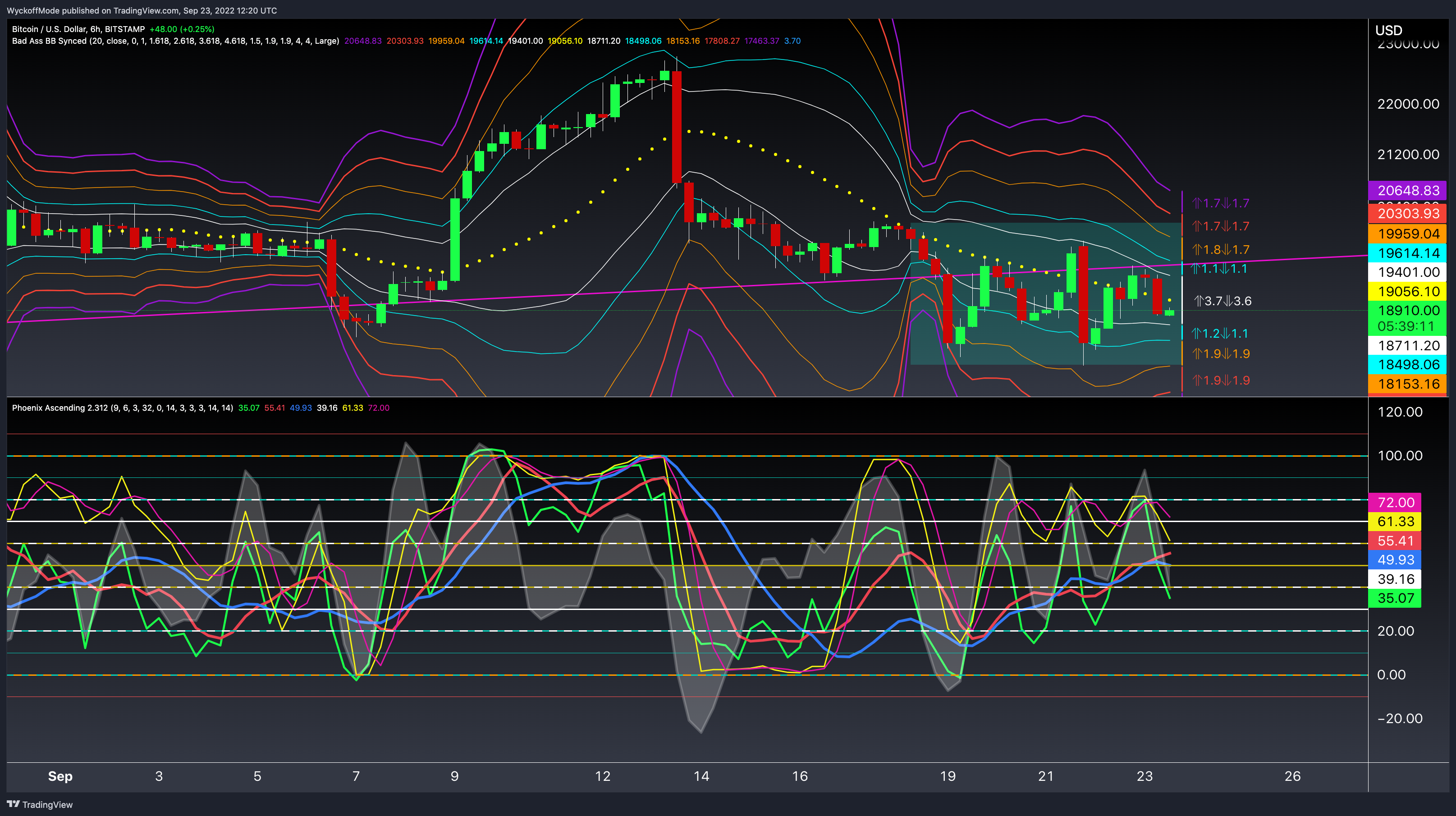Viewport: 1456px width, 816px height.
Task: Click the 22000.00 price scale tick
Action: point(1408,104)
